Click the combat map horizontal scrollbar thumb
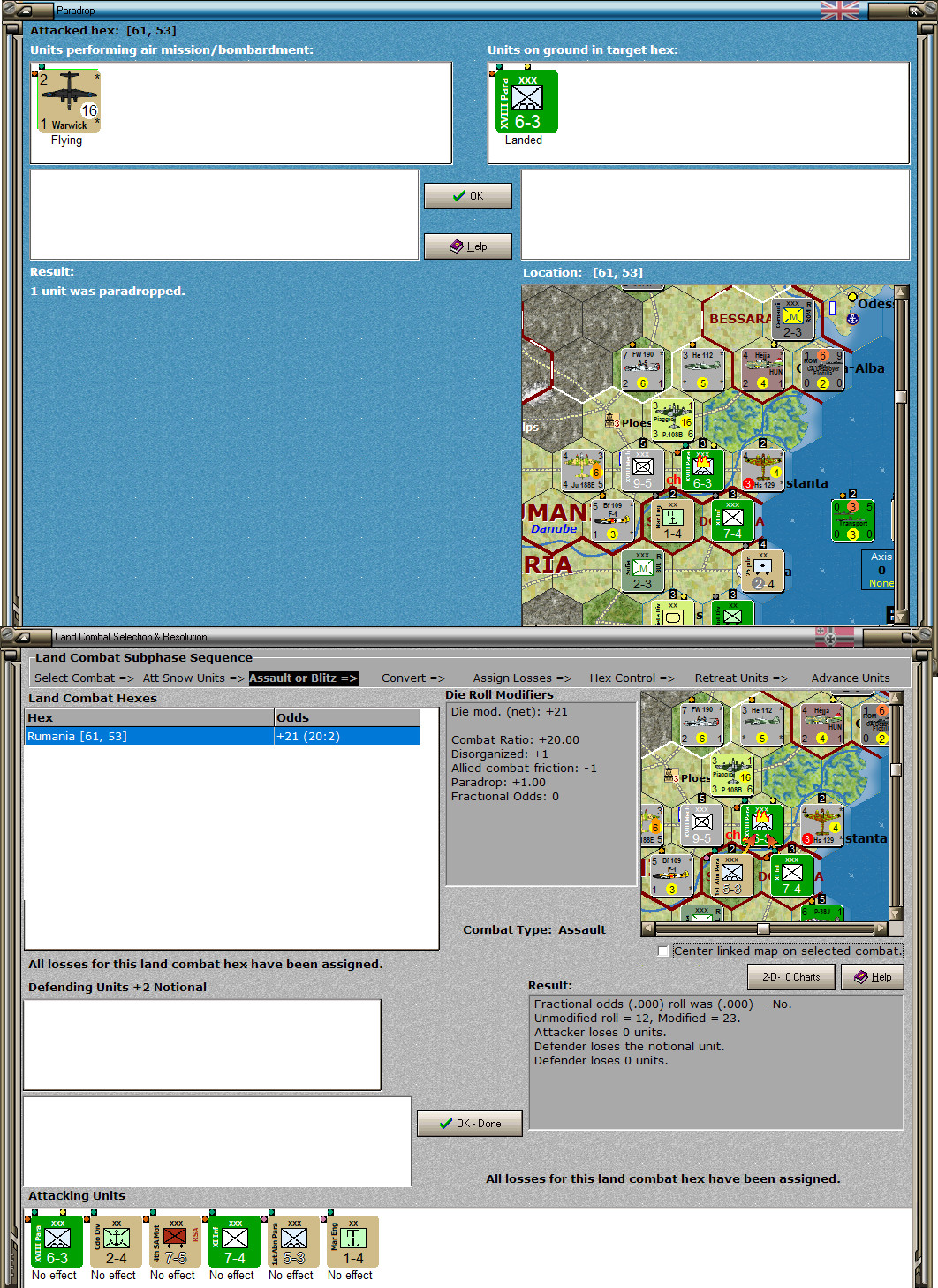 tap(763, 928)
